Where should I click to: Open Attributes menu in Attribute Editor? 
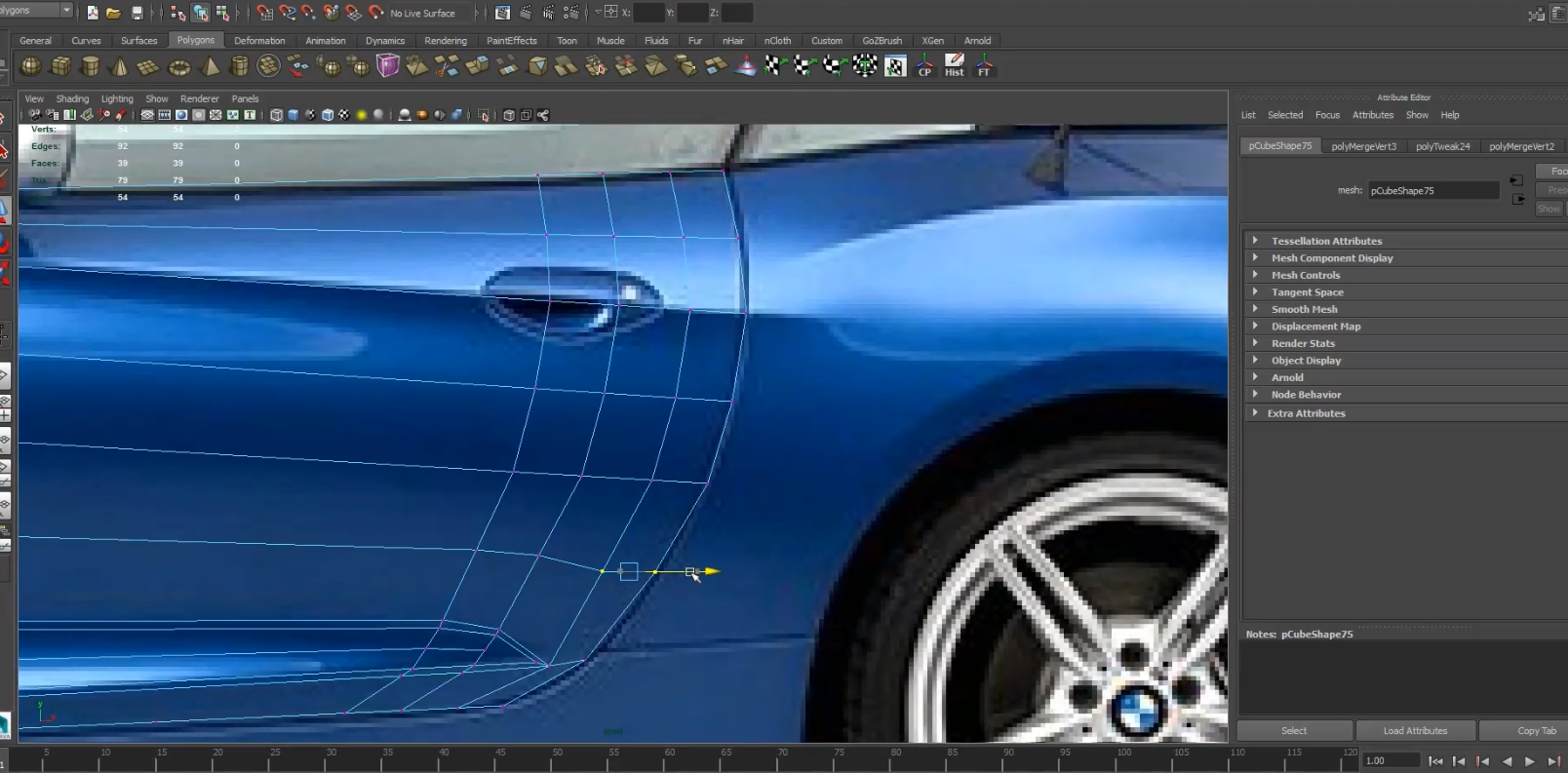(x=1372, y=115)
